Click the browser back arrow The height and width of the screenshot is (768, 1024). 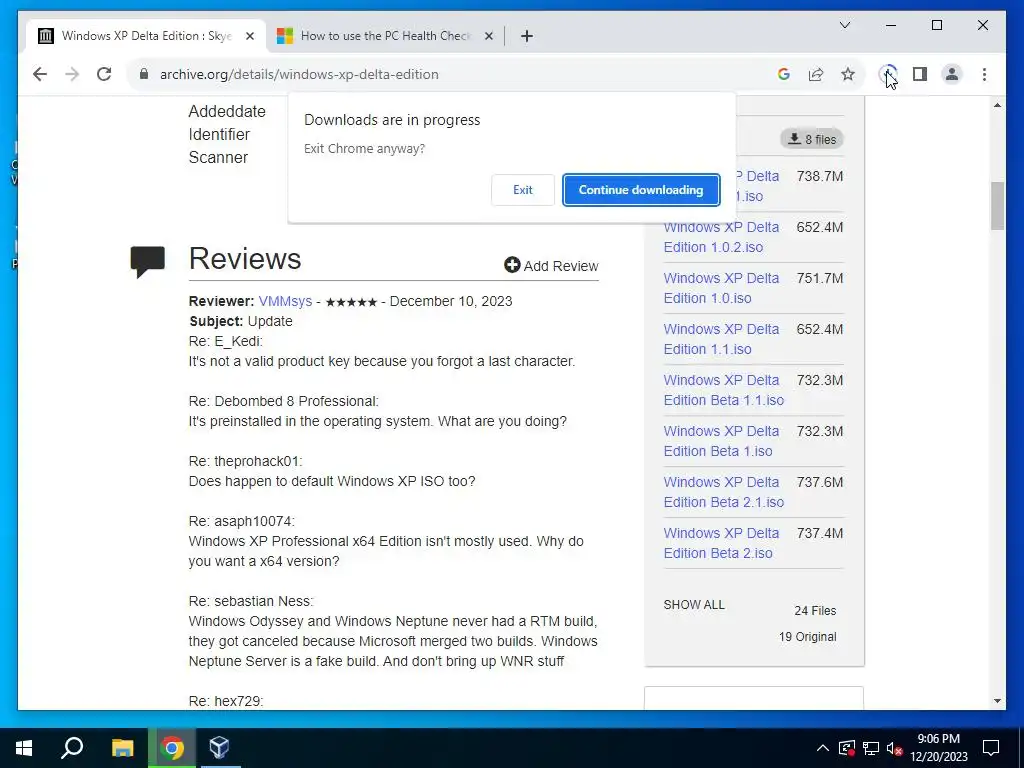point(40,74)
